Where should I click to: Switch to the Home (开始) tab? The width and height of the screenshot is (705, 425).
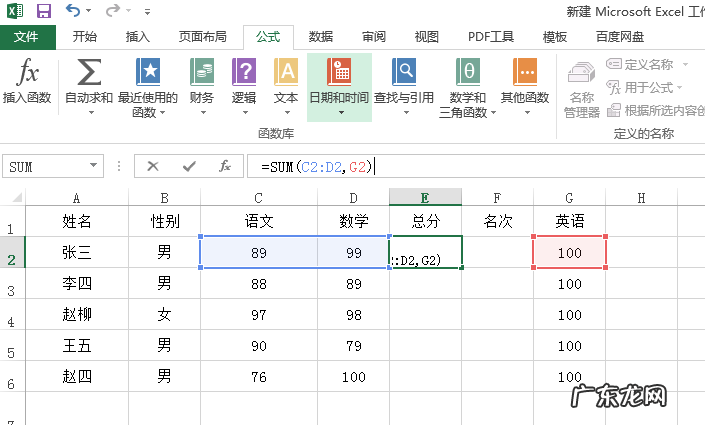[85, 37]
